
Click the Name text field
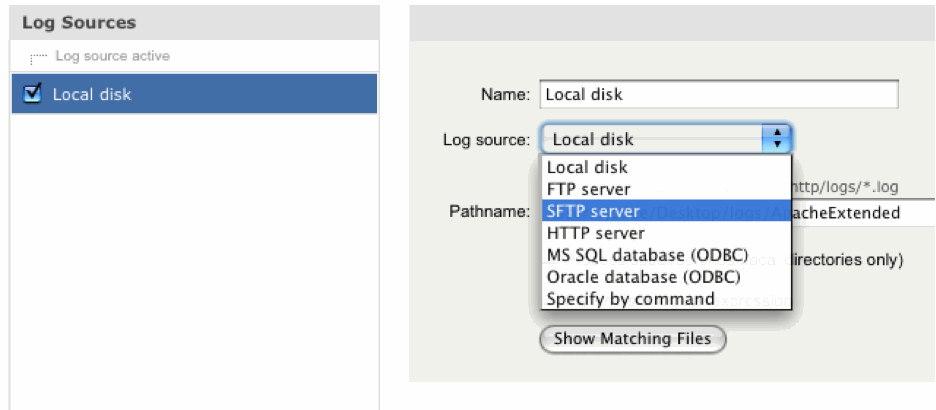[718, 94]
